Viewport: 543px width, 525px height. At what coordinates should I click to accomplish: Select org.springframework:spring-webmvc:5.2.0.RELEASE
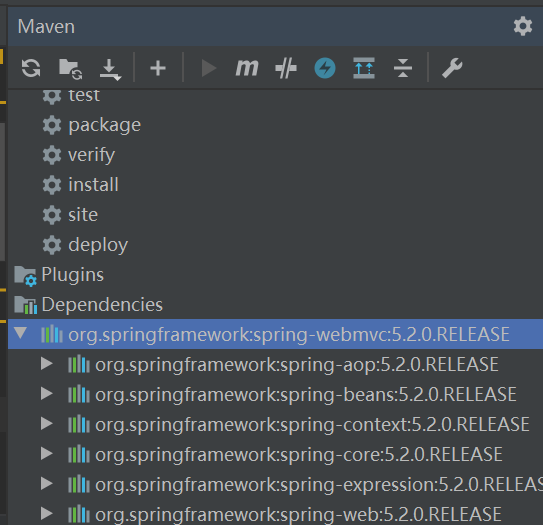pos(275,334)
